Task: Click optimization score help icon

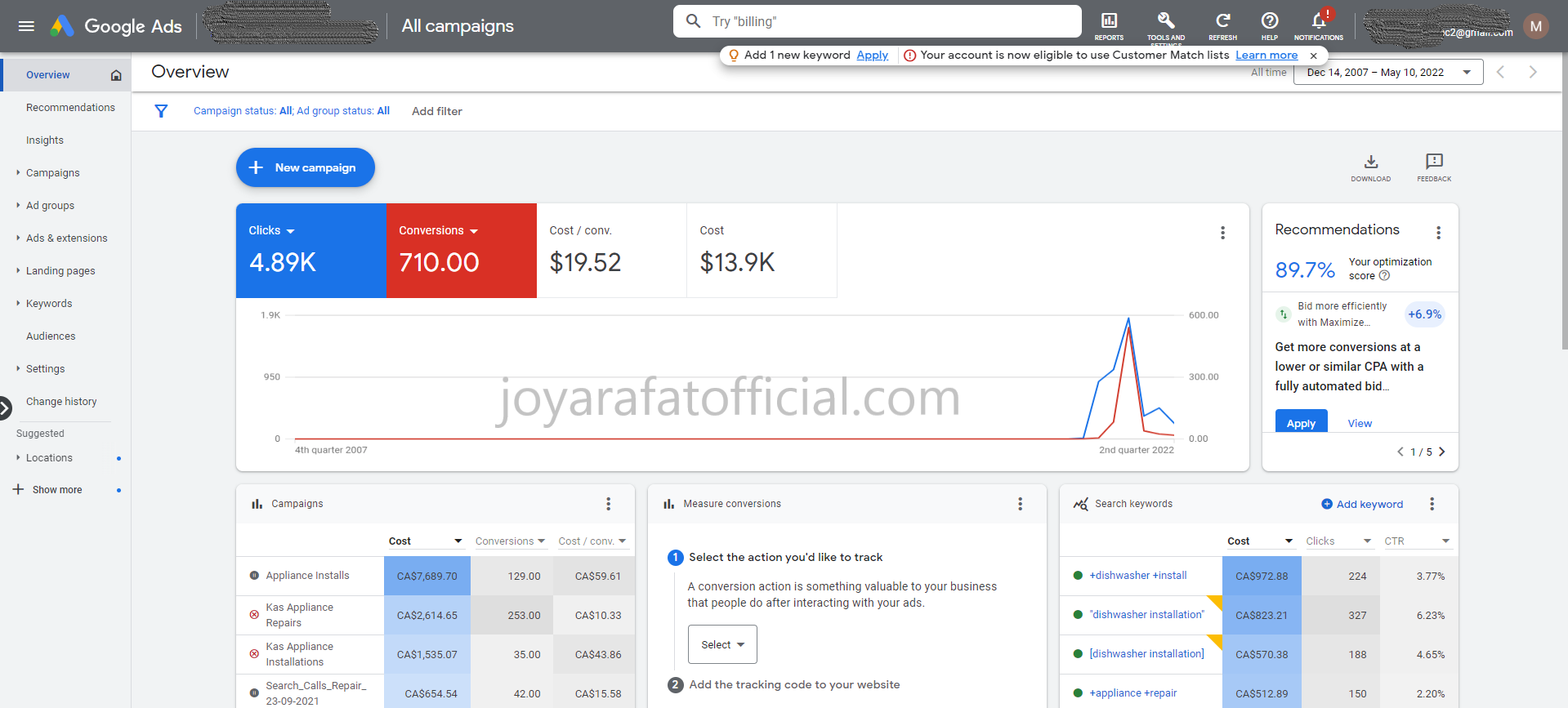Action: (1384, 276)
